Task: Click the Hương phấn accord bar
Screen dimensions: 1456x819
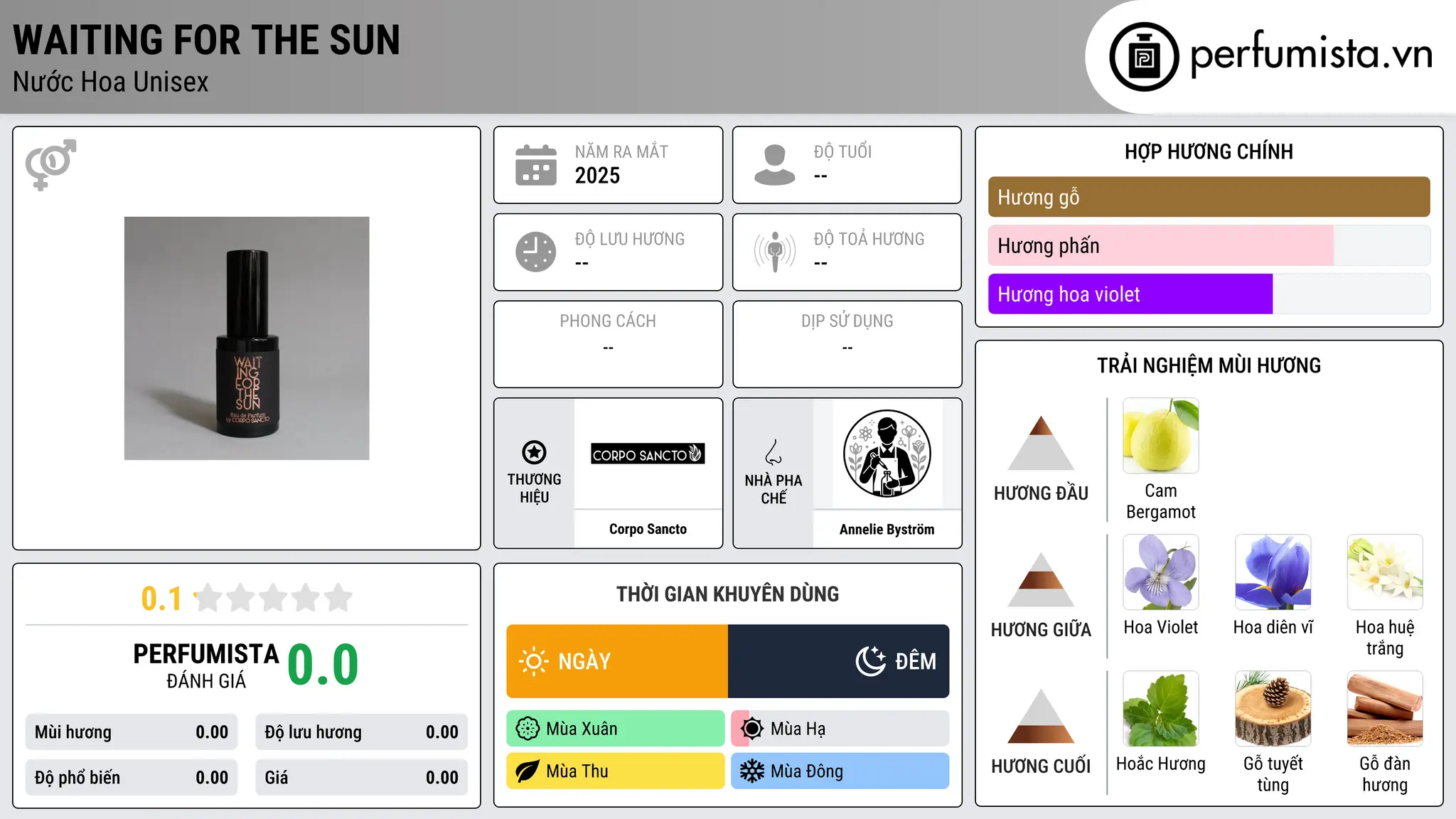Action: [x=1209, y=245]
